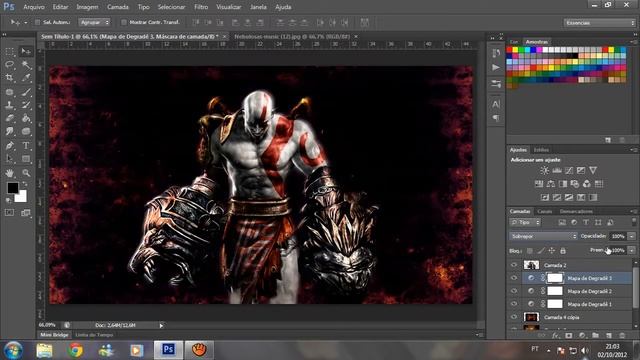
Task: Add a Brightness/Contrast adjustment
Action: (544, 171)
